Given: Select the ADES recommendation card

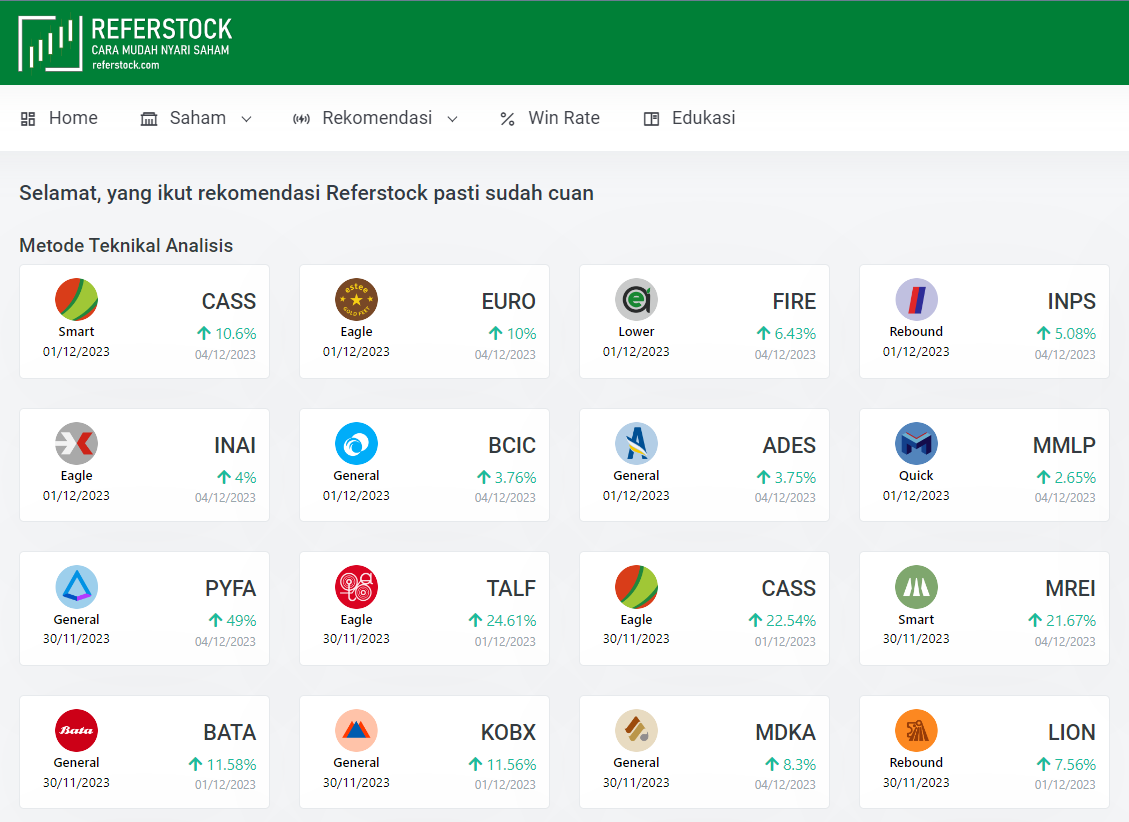Looking at the screenshot, I should point(704,465).
